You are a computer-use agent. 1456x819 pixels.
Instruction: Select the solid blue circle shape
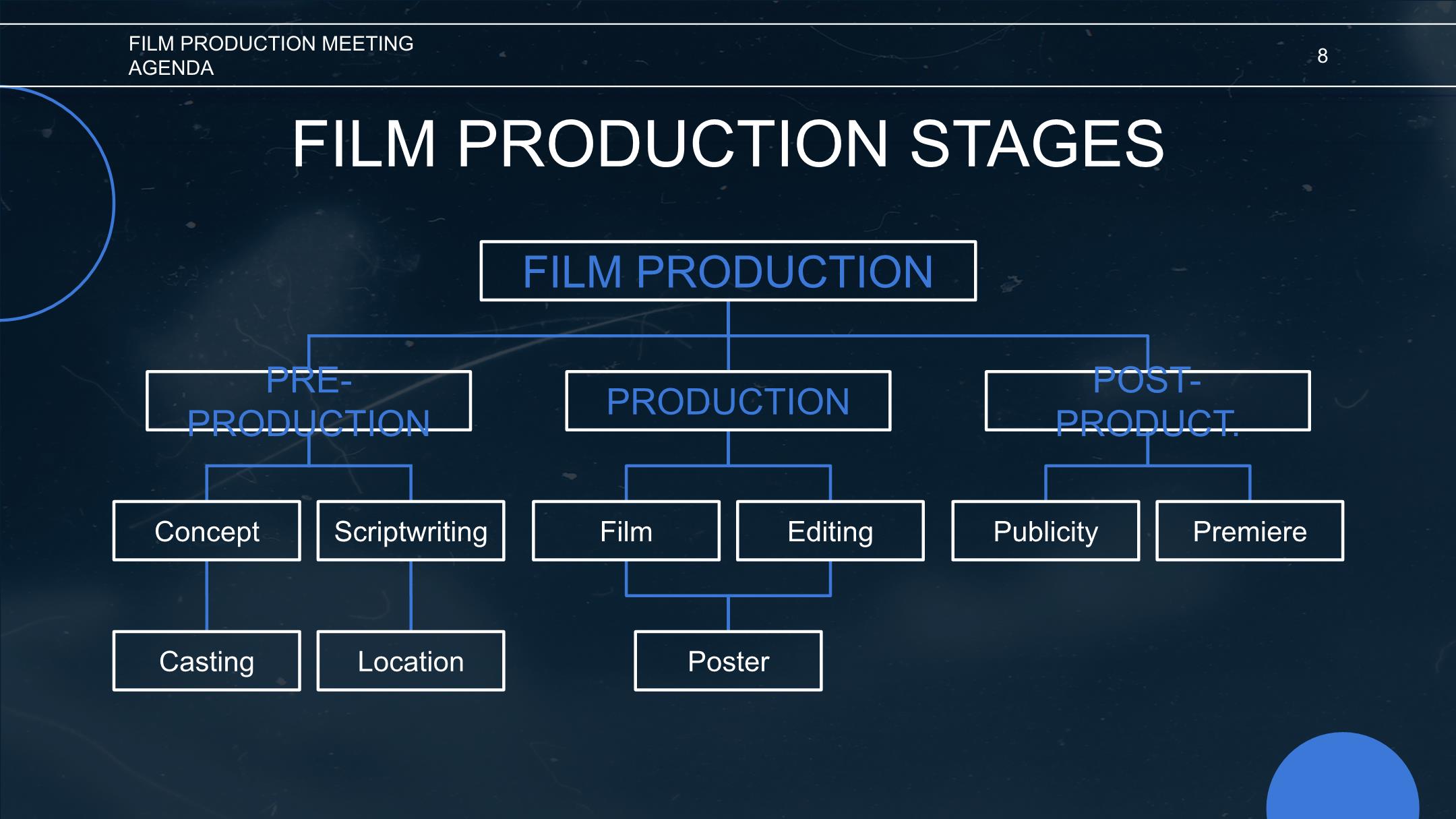tap(1343, 776)
